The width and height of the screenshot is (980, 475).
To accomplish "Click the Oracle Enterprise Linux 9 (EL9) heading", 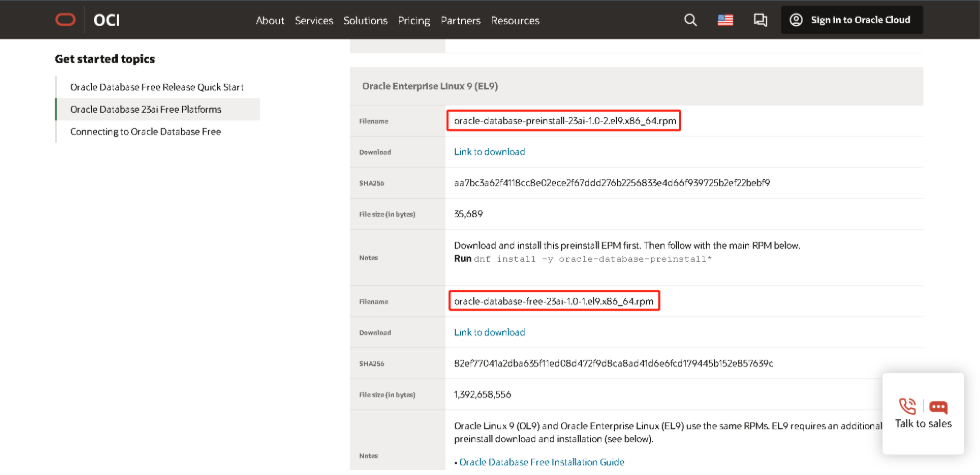I will pyautogui.click(x=430, y=86).
